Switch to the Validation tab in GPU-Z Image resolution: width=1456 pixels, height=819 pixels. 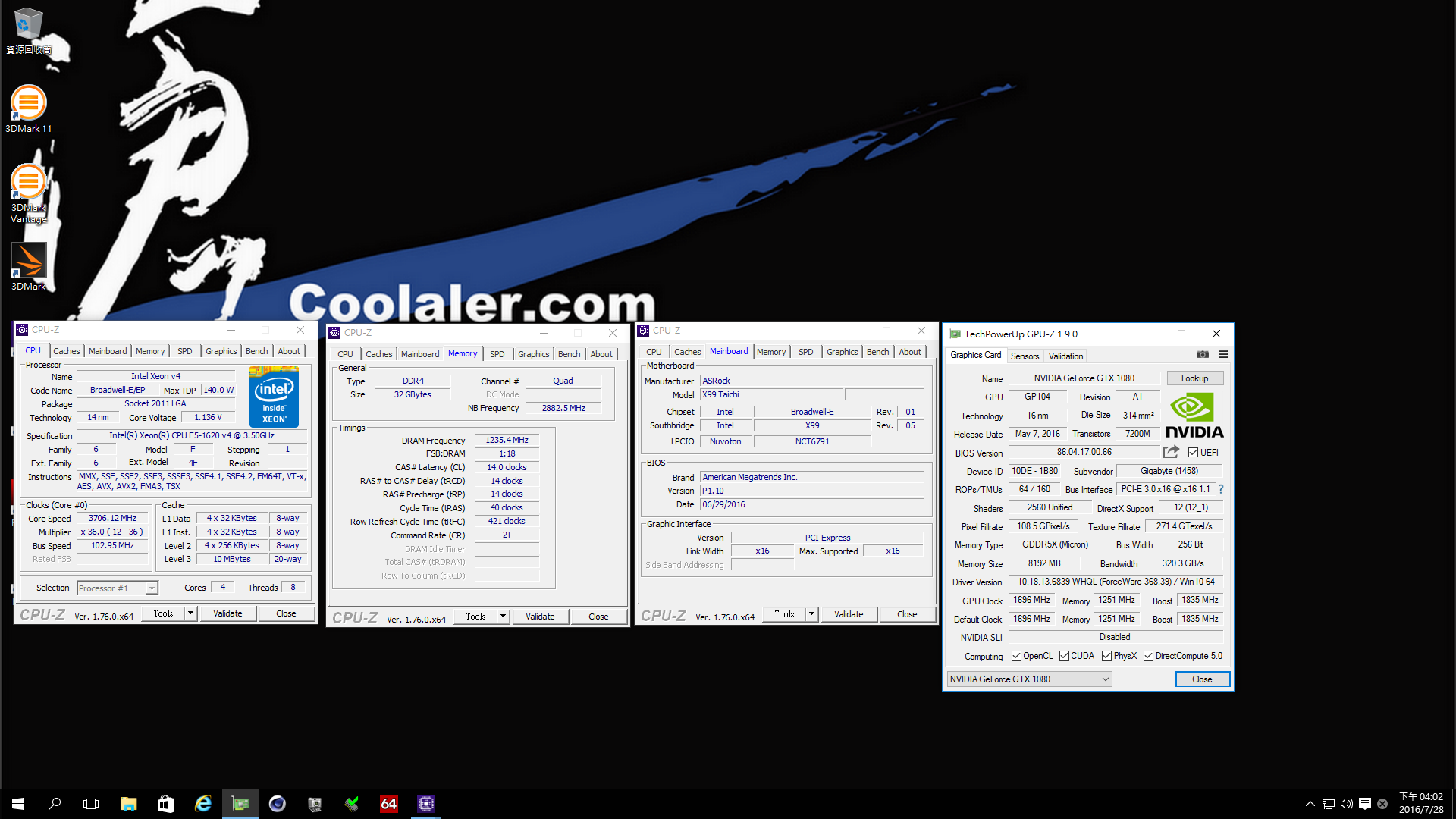click(x=1065, y=356)
